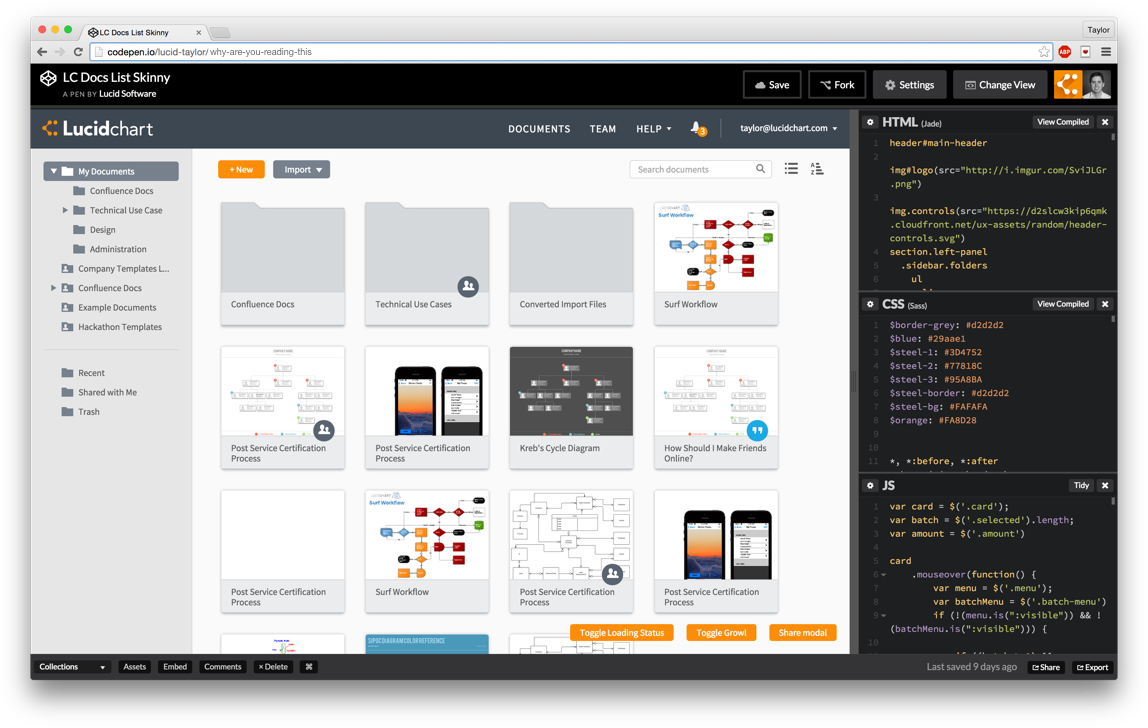
Task: Click the AdBlock extension icon
Action: pos(1065,52)
